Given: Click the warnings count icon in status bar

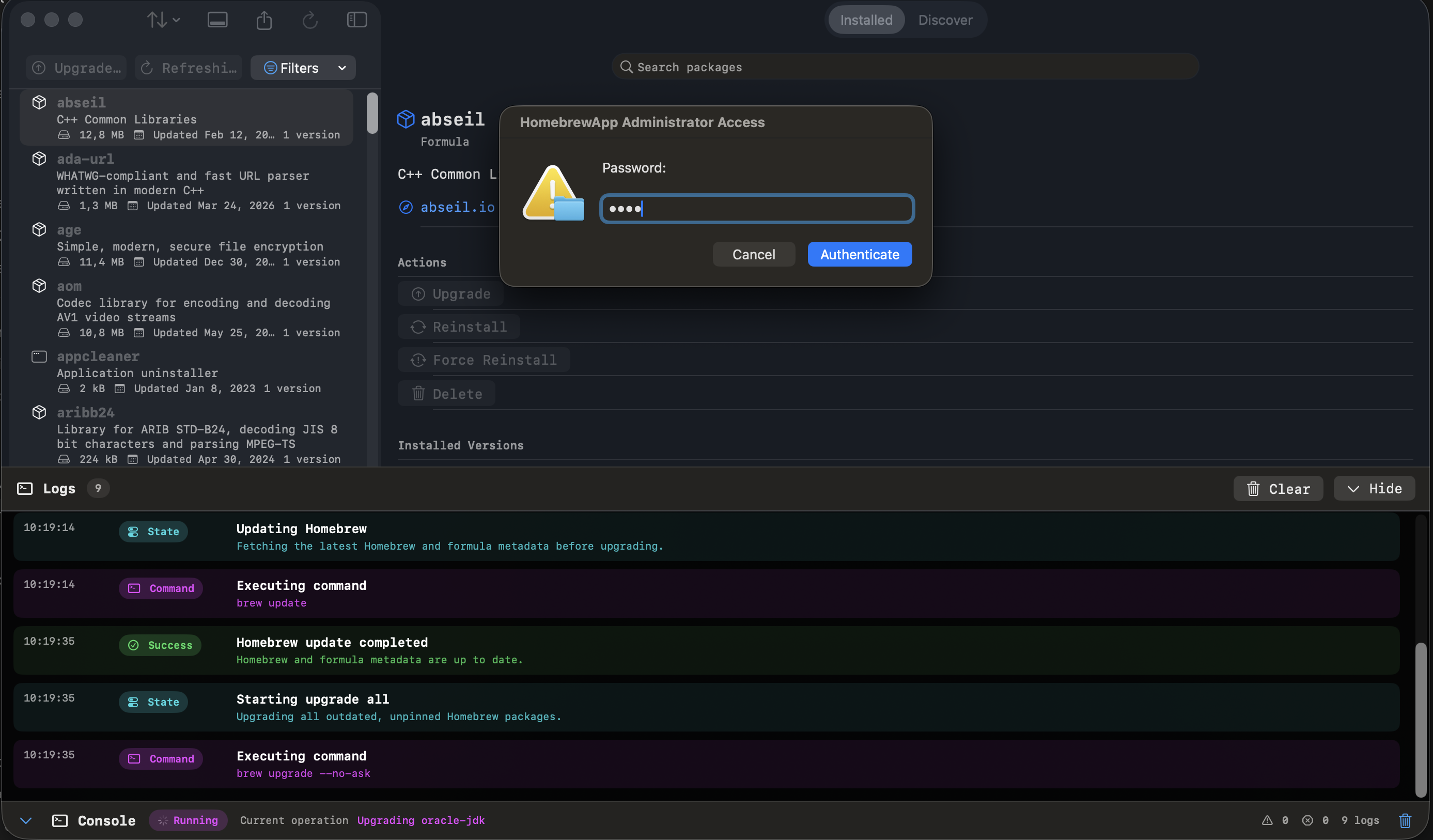Looking at the screenshot, I should click(x=1267, y=820).
